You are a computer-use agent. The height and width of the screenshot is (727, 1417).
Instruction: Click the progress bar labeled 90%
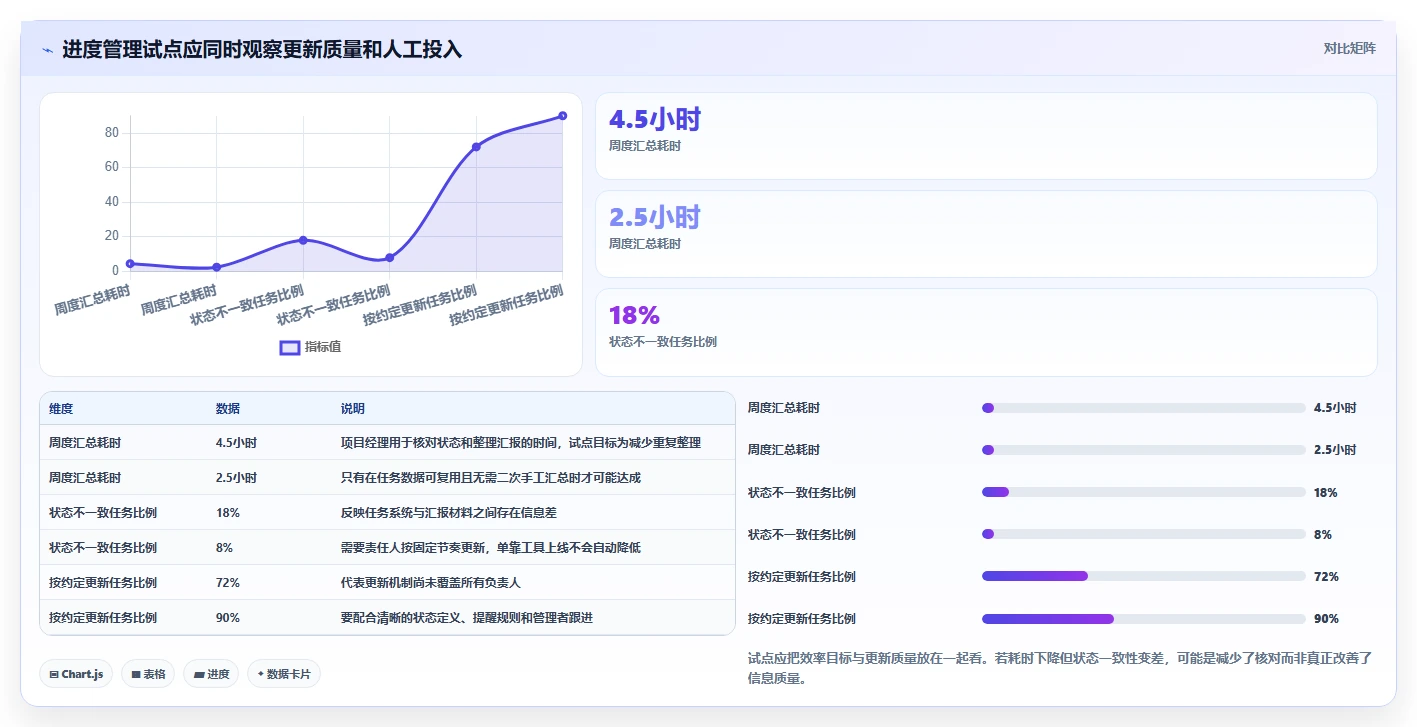[x=1144, y=618]
